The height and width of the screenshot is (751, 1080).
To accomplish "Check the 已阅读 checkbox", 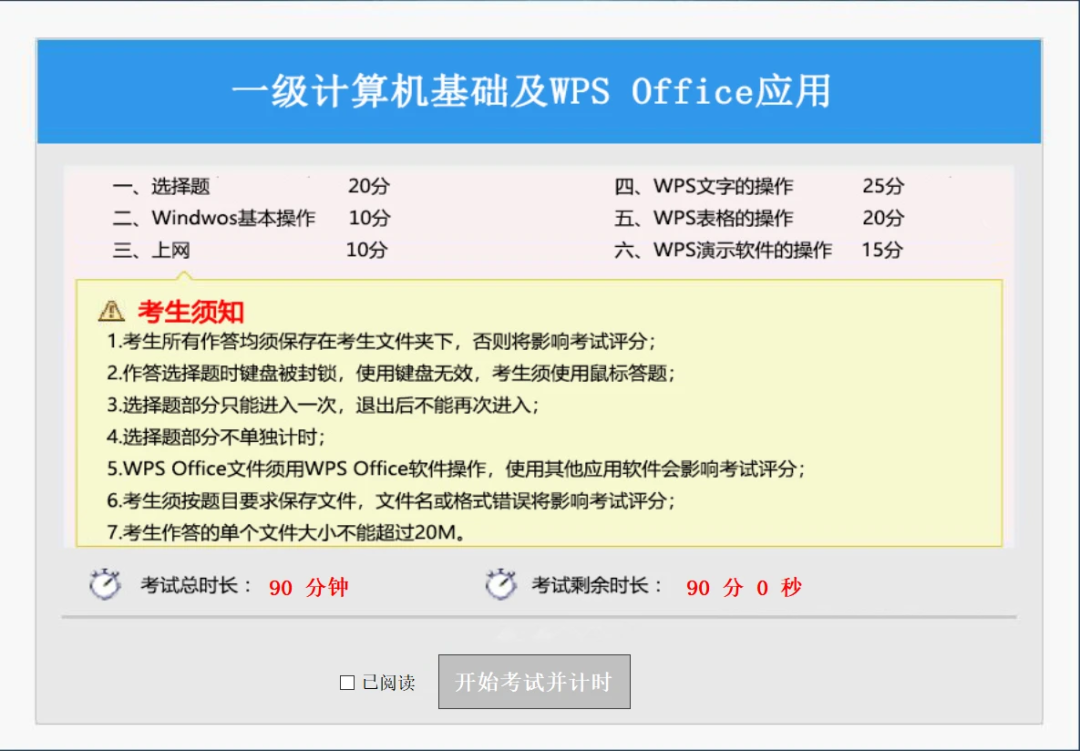I will [347, 682].
